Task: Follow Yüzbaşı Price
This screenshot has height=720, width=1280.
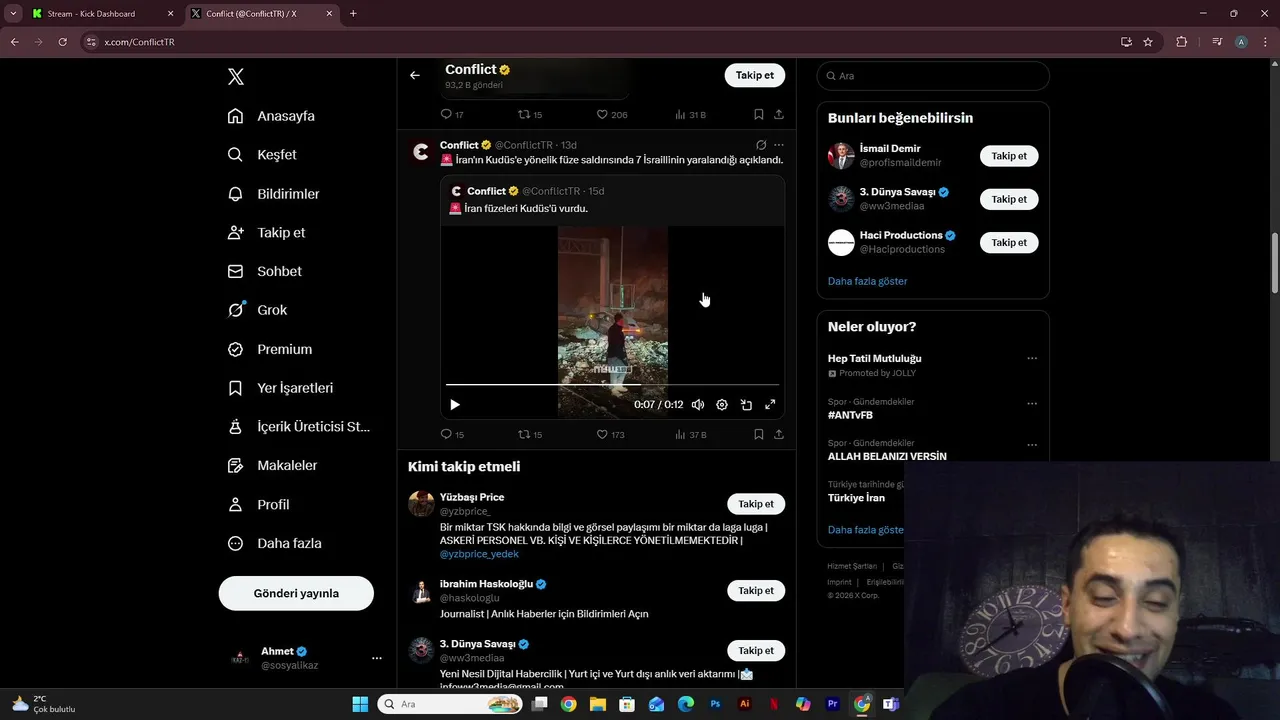Action: tap(756, 504)
